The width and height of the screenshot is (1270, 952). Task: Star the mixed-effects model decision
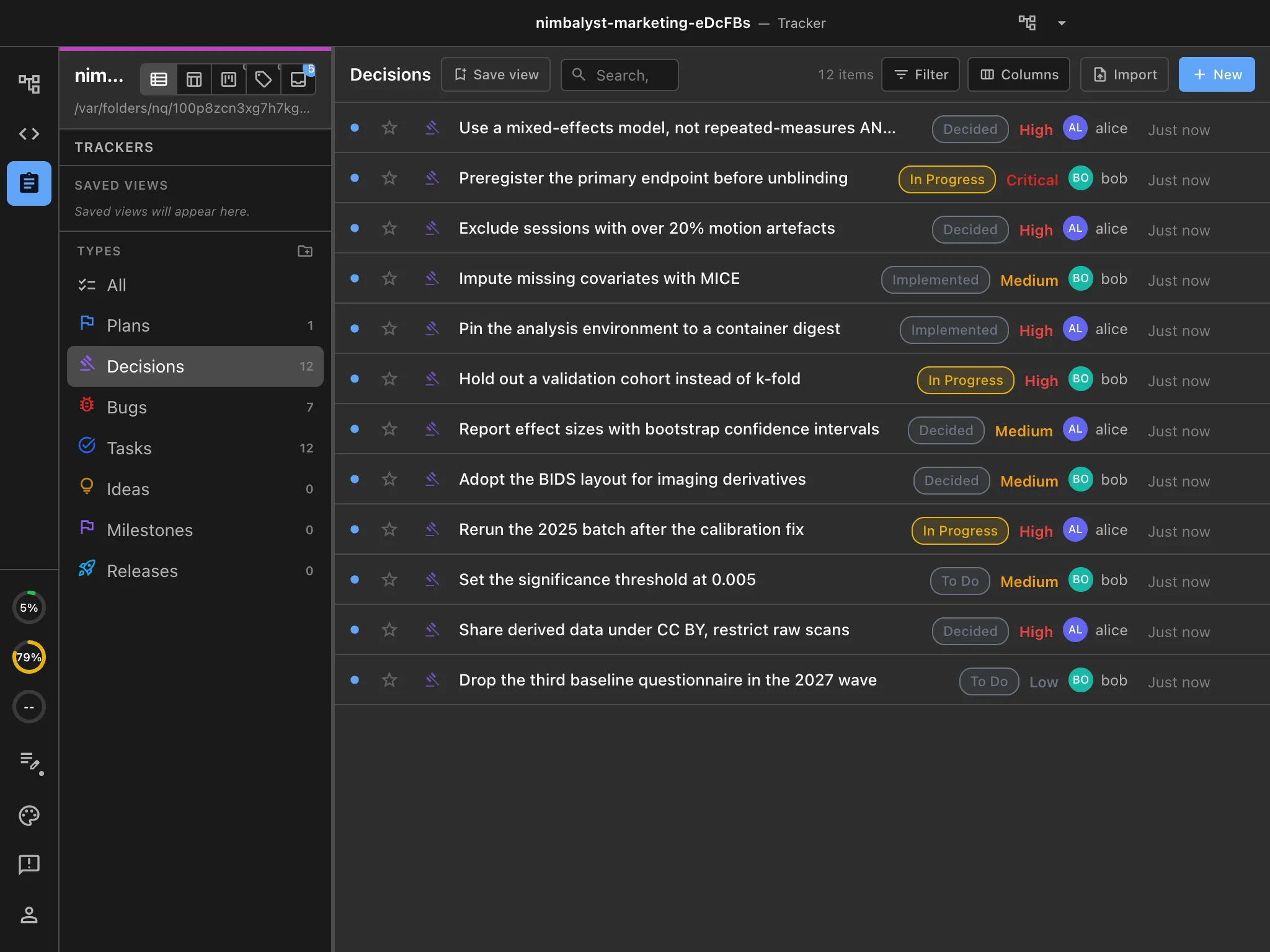[389, 128]
